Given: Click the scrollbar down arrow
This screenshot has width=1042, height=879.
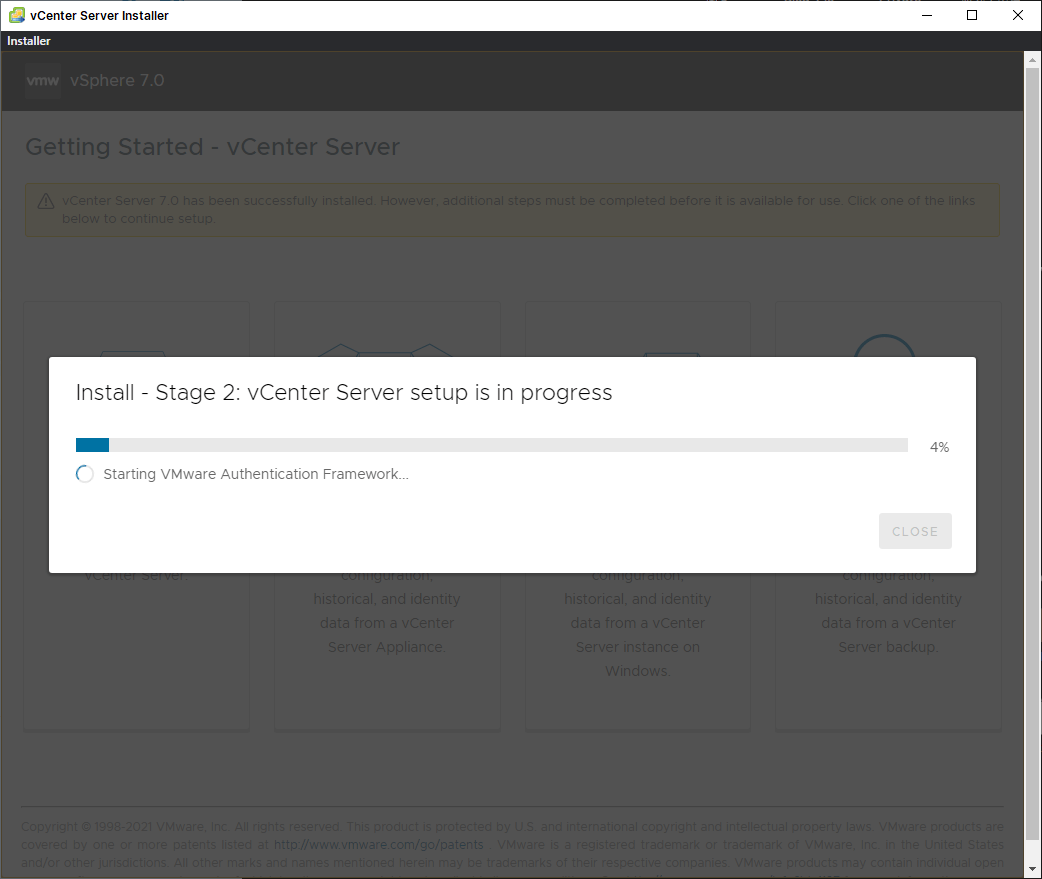Looking at the screenshot, I should point(1033,870).
